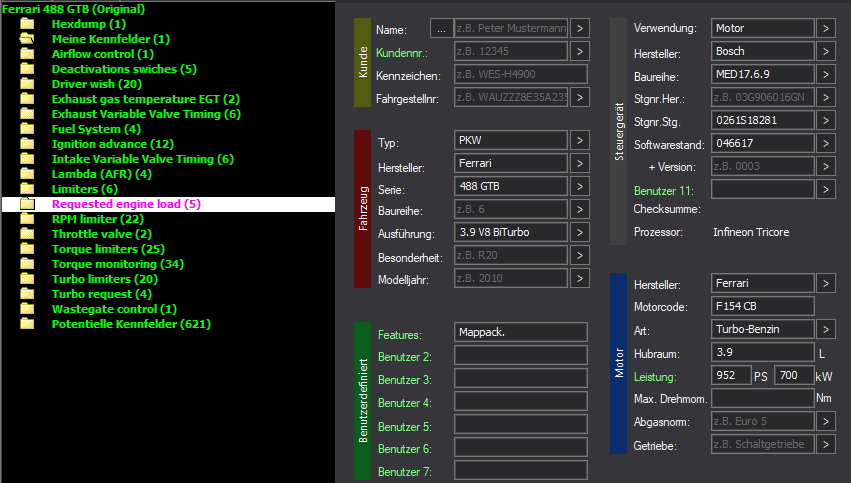Click the Airflow control folder icon
This screenshot has width=851, height=483.
click(x=27, y=54)
